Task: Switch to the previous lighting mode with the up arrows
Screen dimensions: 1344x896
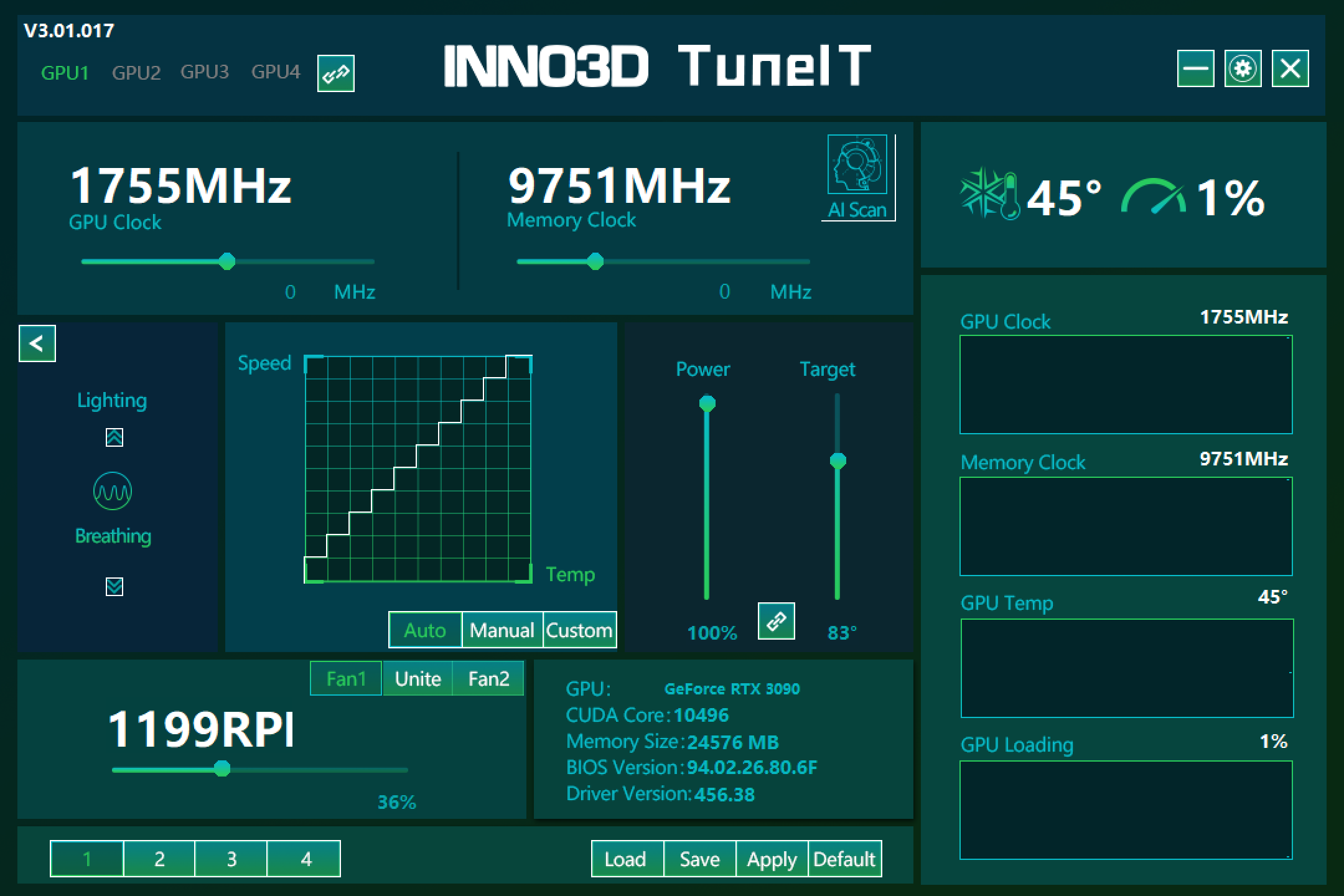Action: tap(114, 437)
